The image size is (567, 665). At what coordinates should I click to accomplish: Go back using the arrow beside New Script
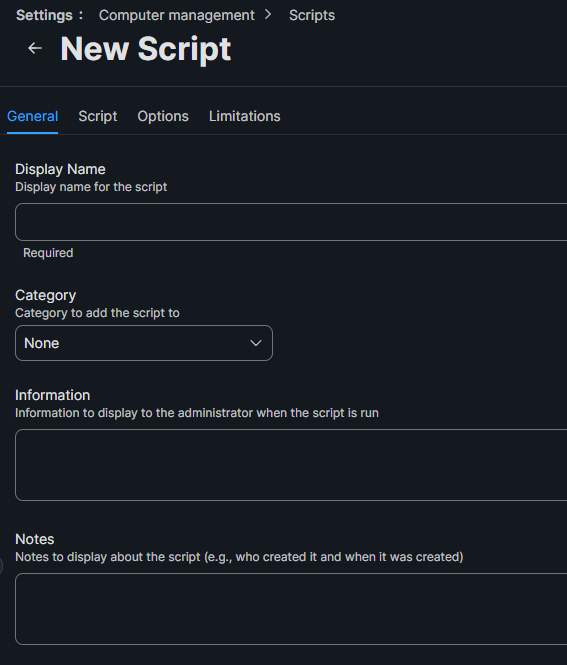click(x=35, y=48)
